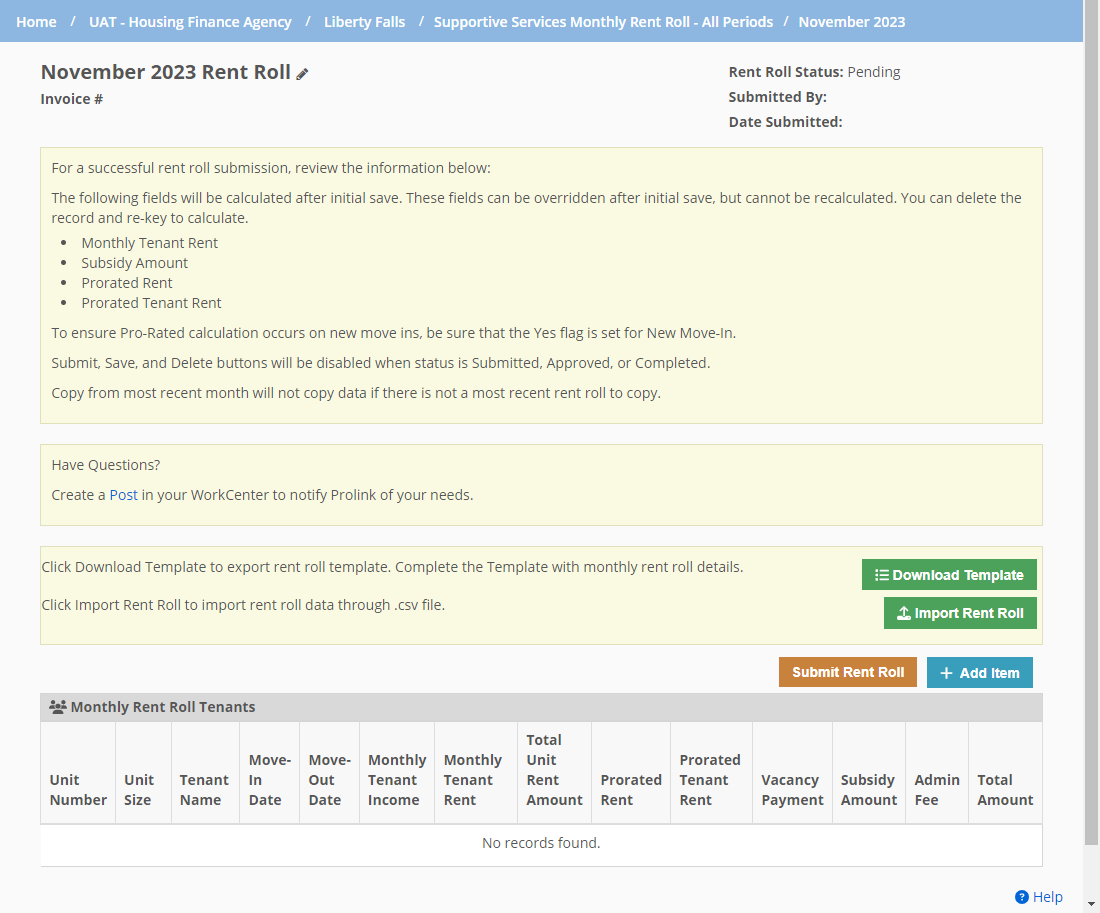Screen dimensions: 1100x913
Task: Click the Submit Rent Roll button
Action: (847, 672)
